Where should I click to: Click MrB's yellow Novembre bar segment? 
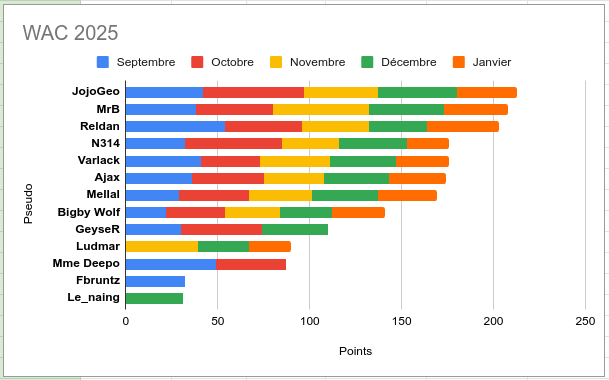click(x=321, y=110)
